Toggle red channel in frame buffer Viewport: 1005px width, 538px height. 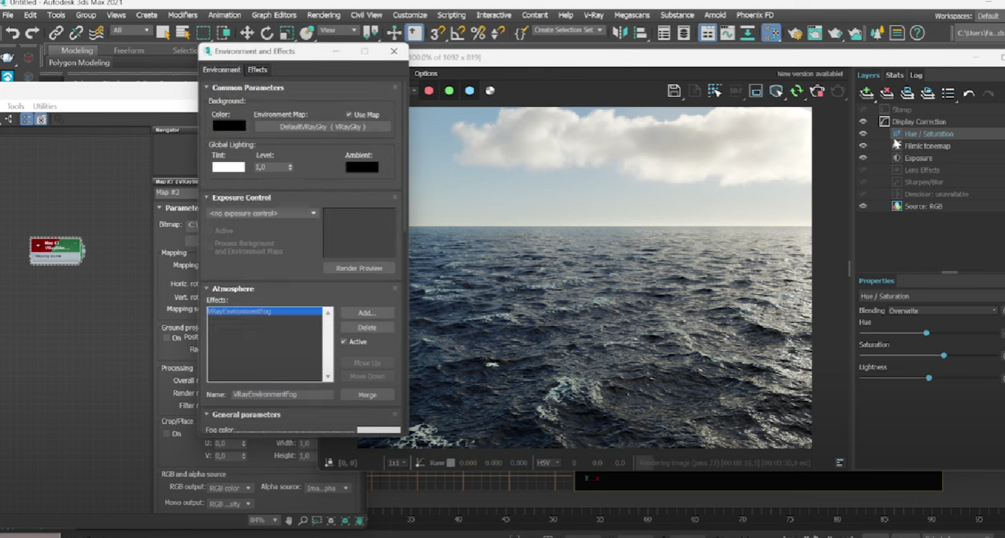[429, 91]
